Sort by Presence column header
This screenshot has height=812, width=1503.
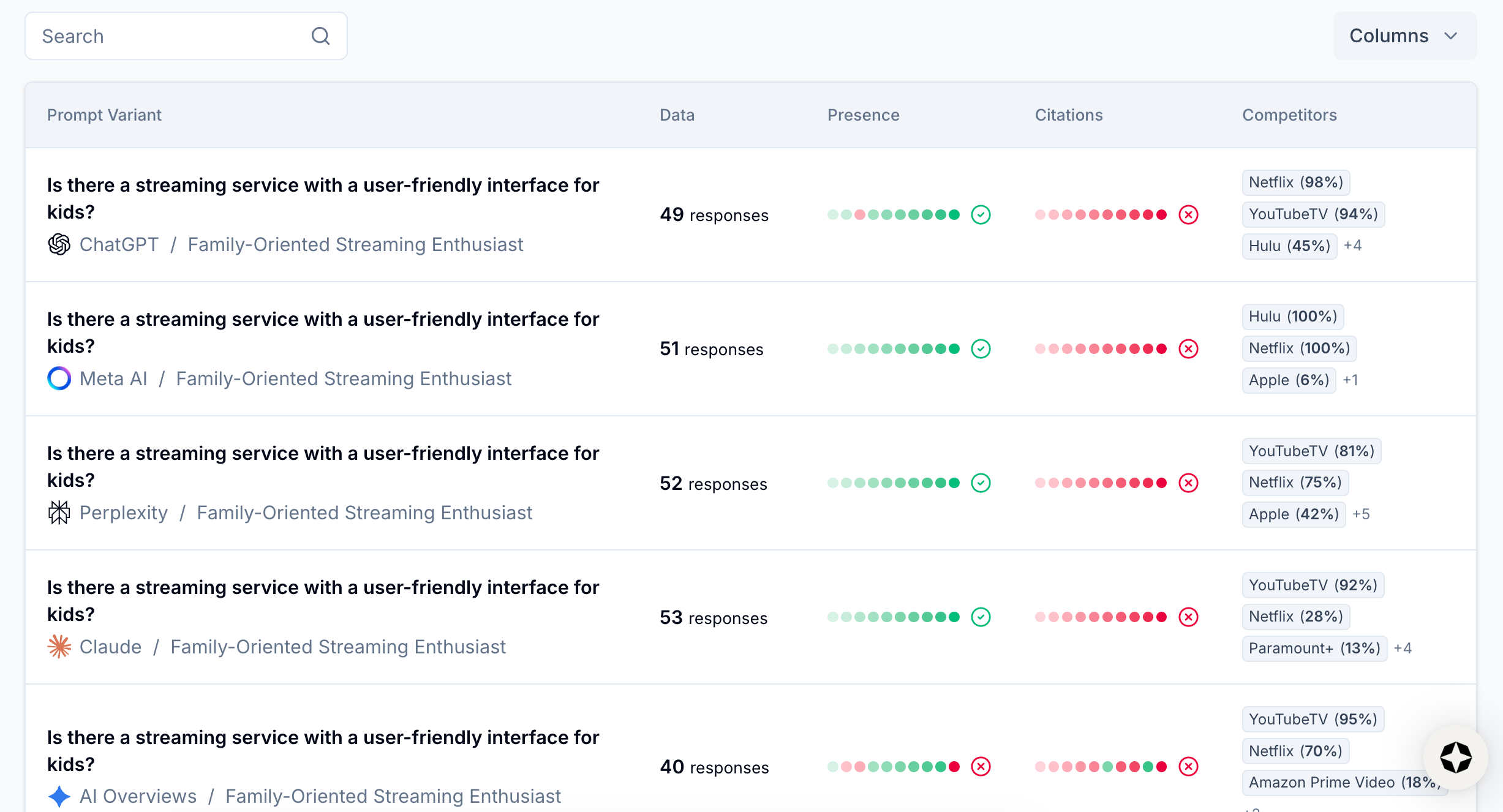(863, 115)
